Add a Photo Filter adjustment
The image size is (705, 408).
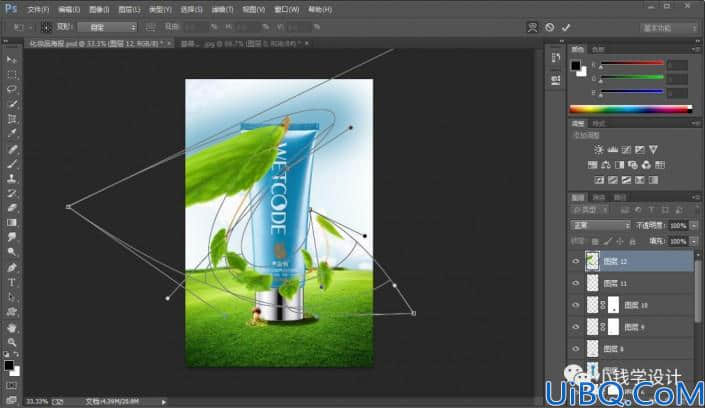pyautogui.click(x=633, y=165)
